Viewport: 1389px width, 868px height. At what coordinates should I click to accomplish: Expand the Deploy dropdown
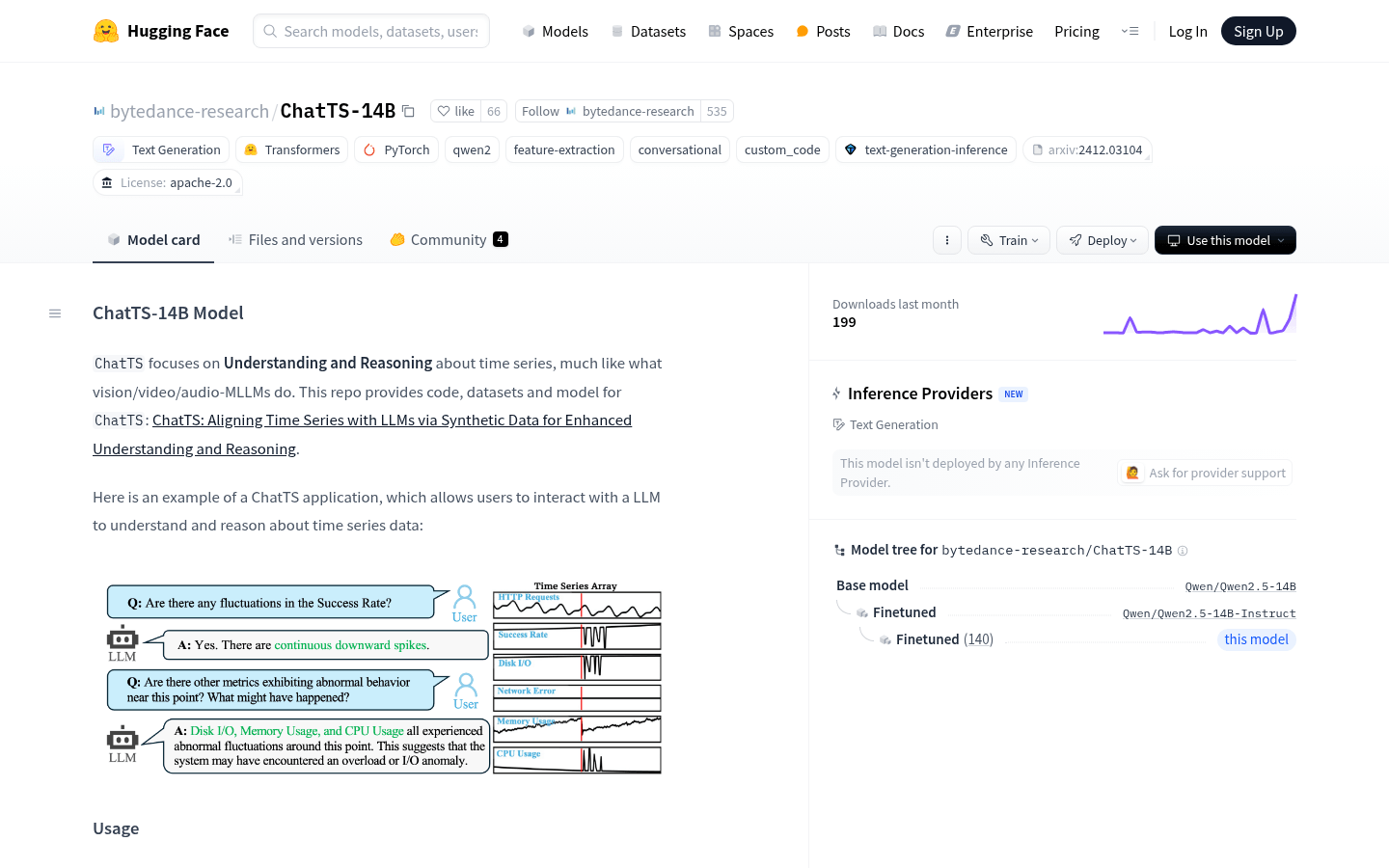[1103, 240]
